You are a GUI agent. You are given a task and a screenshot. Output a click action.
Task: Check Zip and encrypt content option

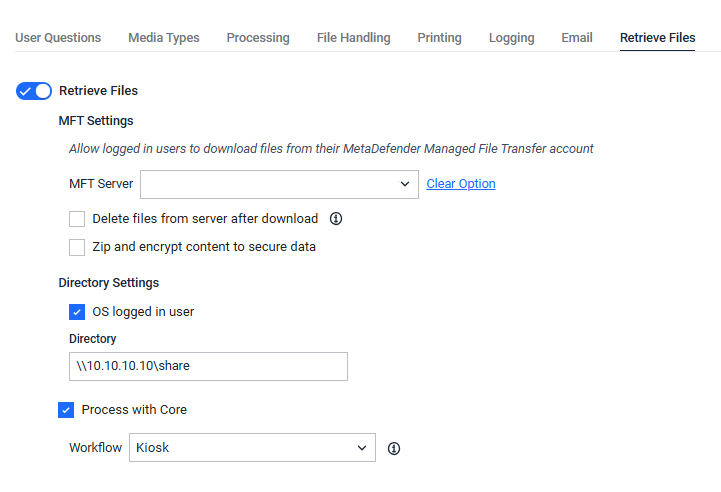[77, 247]
